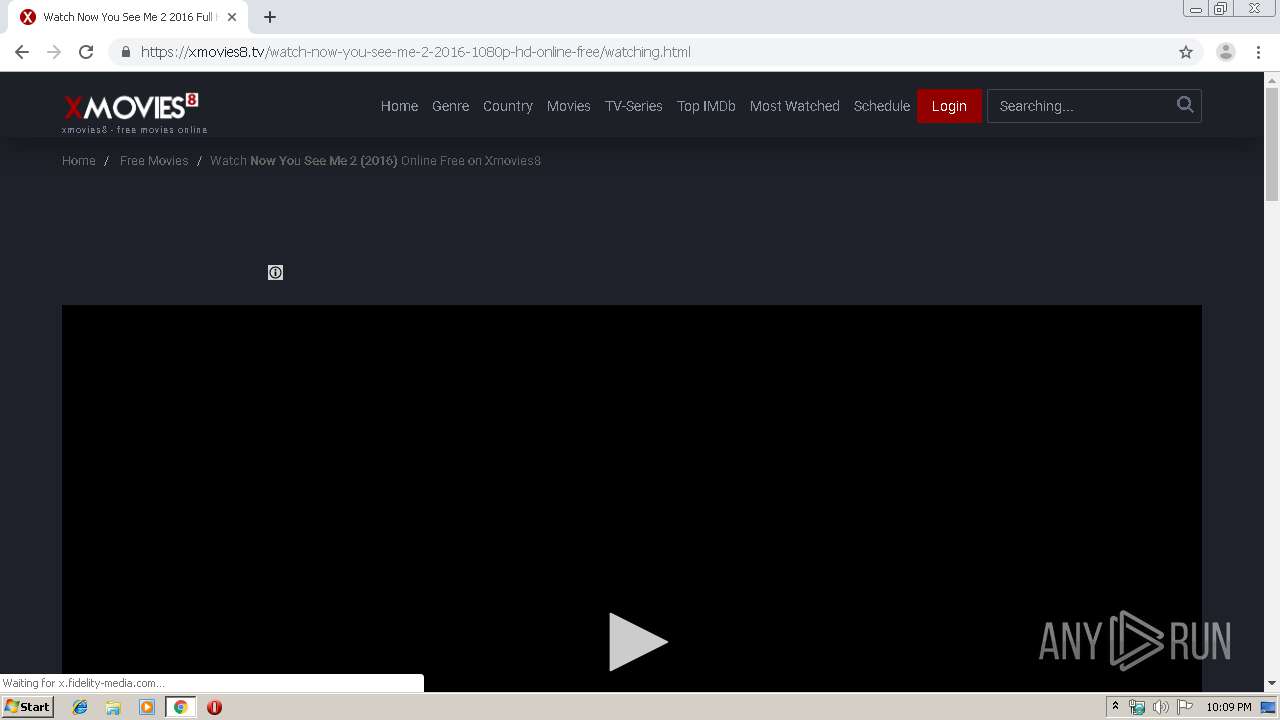The image size is (1280, 720).
Task: Open Windows Media Player from taskbar
Action: tap(147, 707)
